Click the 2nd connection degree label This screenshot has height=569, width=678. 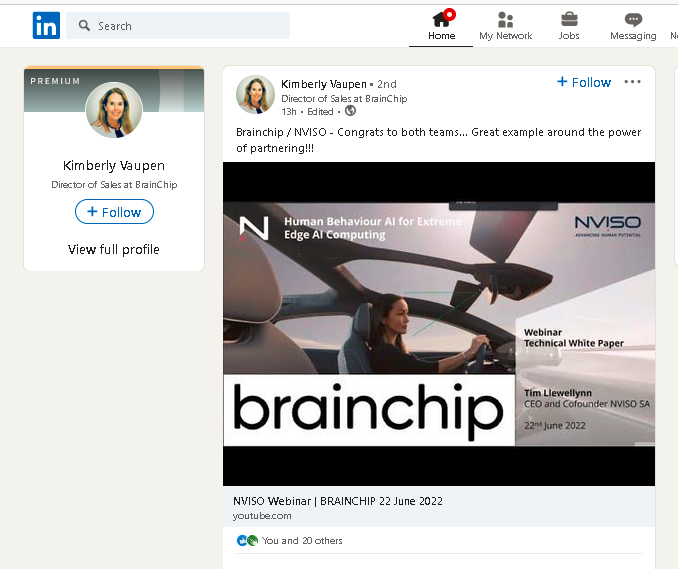point(387,84)
